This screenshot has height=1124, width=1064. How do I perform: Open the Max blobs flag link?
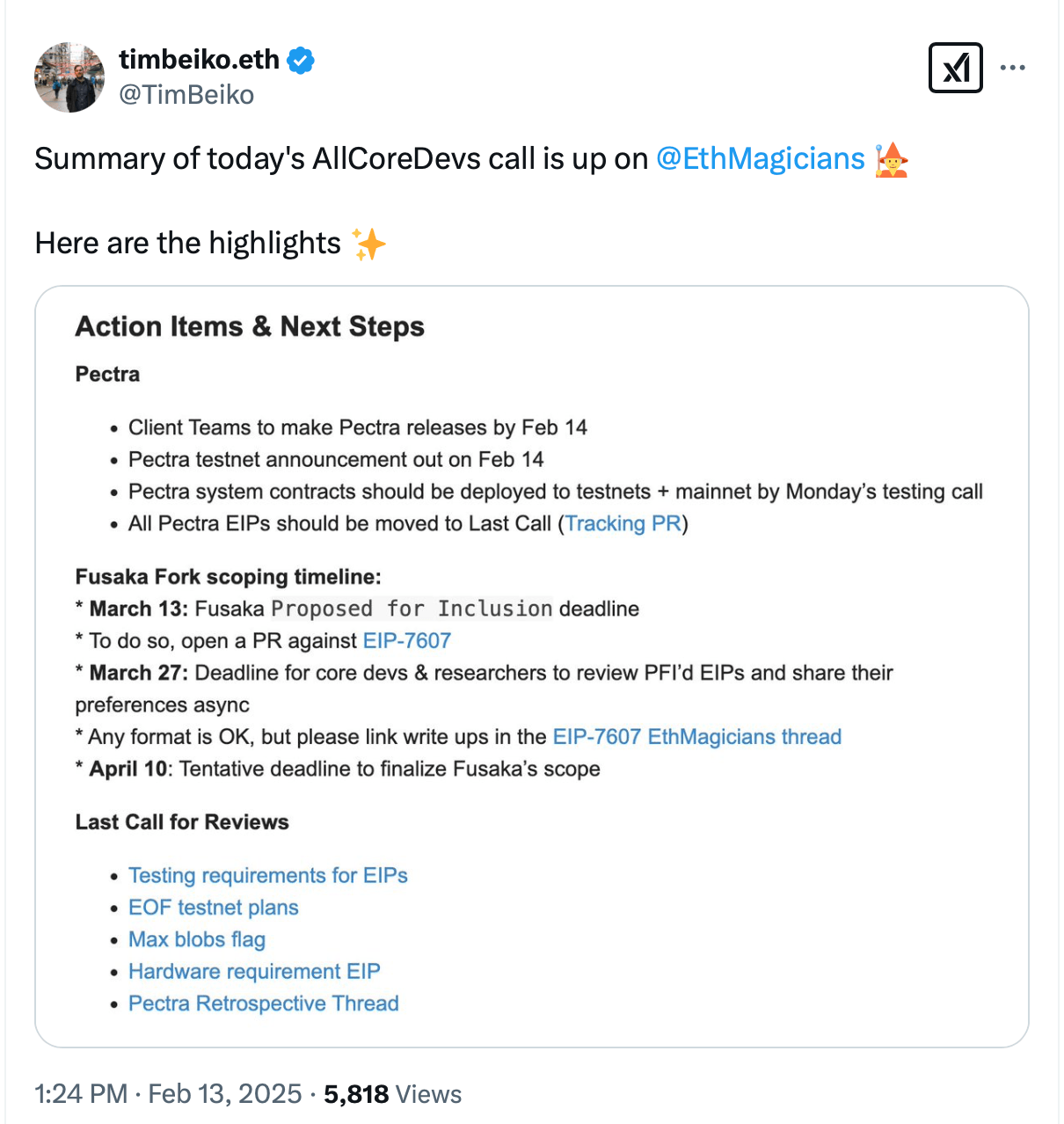(197, 939)
